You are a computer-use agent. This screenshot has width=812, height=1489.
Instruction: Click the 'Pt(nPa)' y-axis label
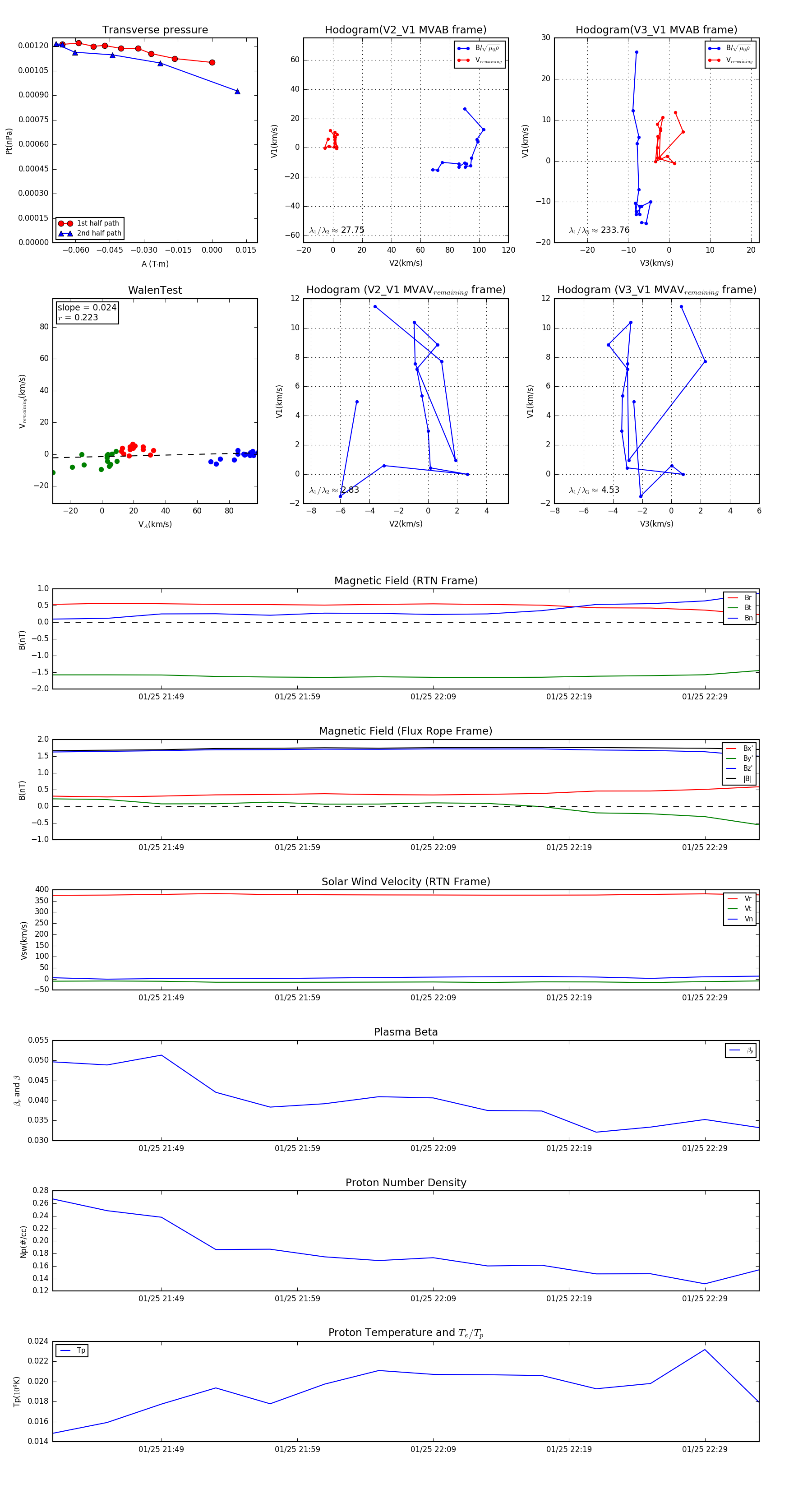click(9, 141)
